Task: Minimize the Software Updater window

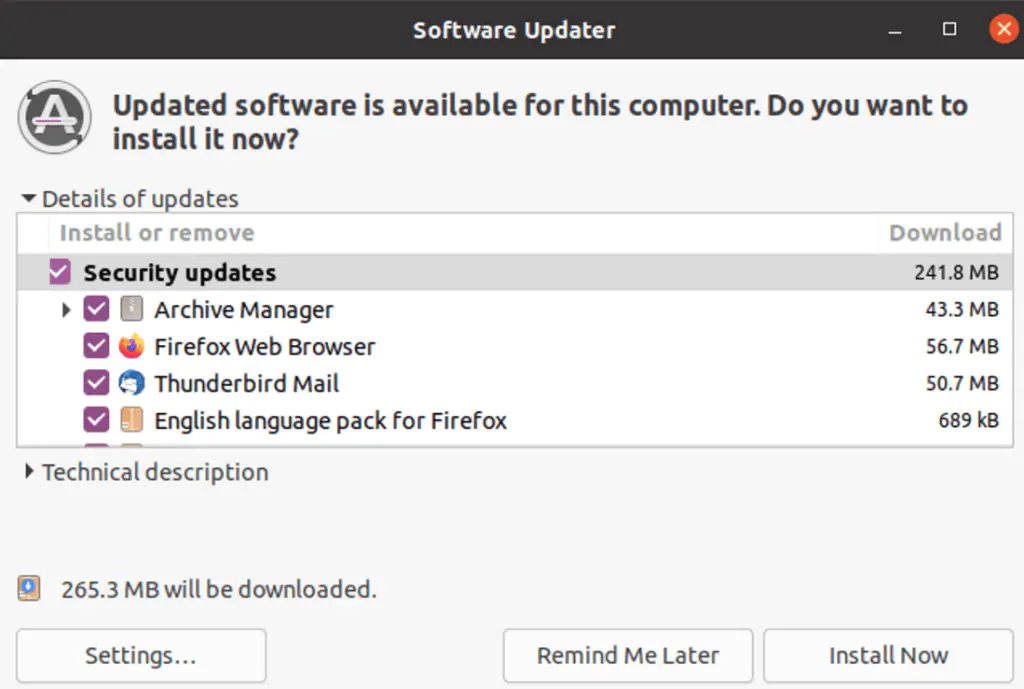Action: 895,30
